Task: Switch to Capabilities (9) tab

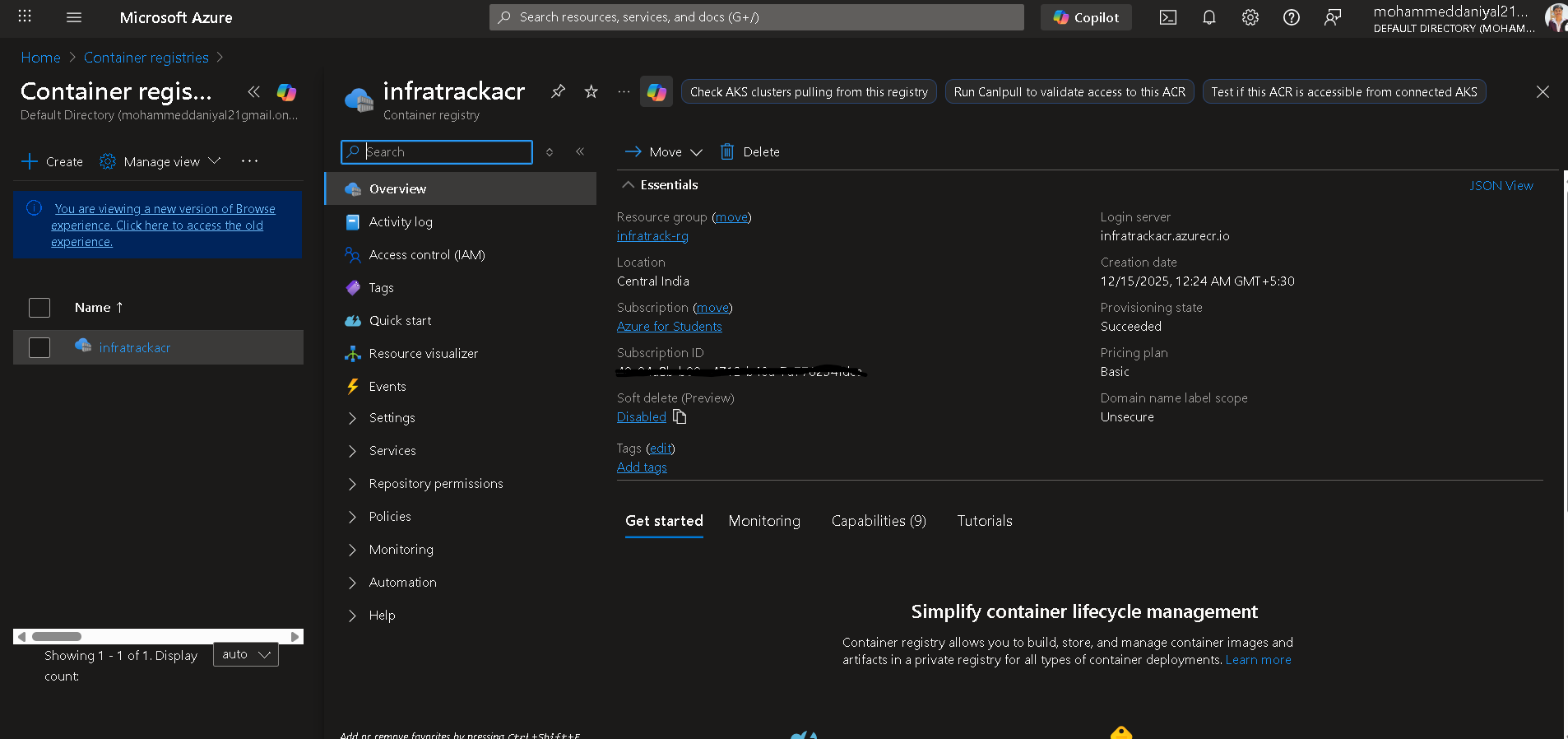Action: (879, 521)
